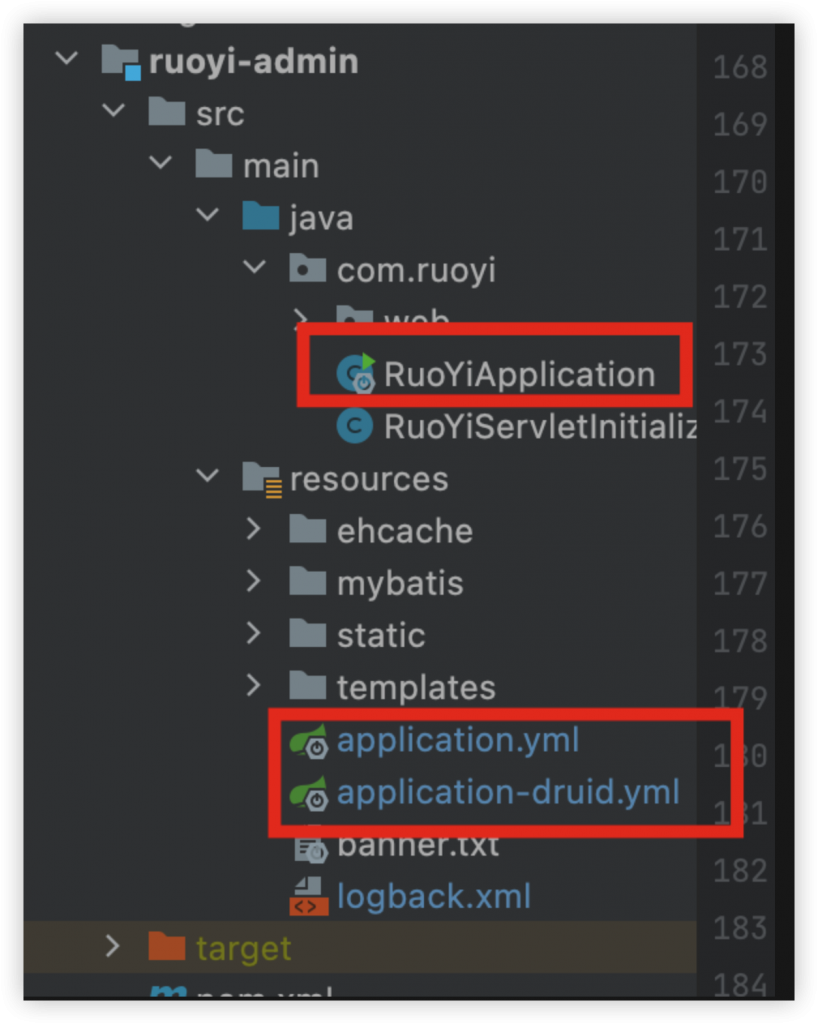
Task: Select the mybatis folder label
Action: 400,583
